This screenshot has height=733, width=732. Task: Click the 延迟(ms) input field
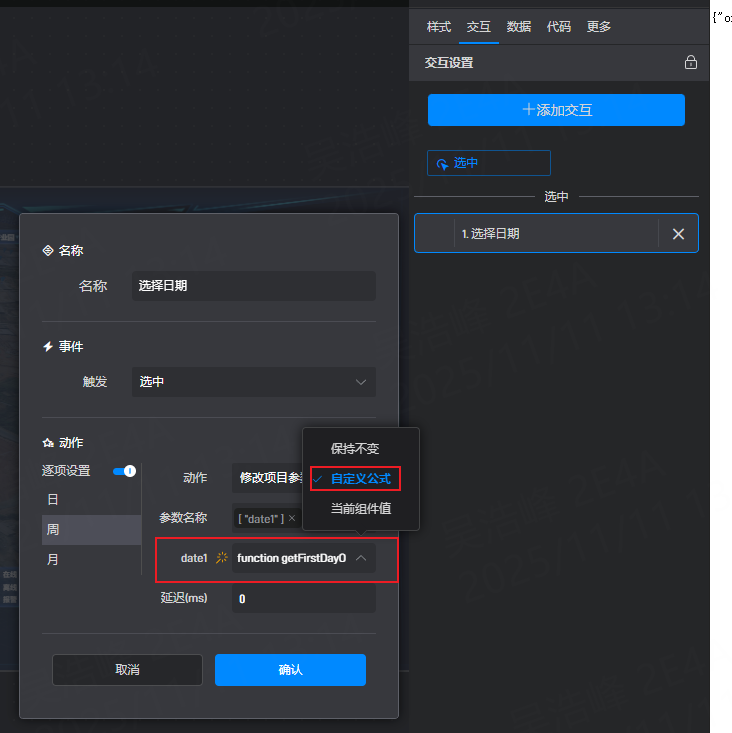(303, 599)
